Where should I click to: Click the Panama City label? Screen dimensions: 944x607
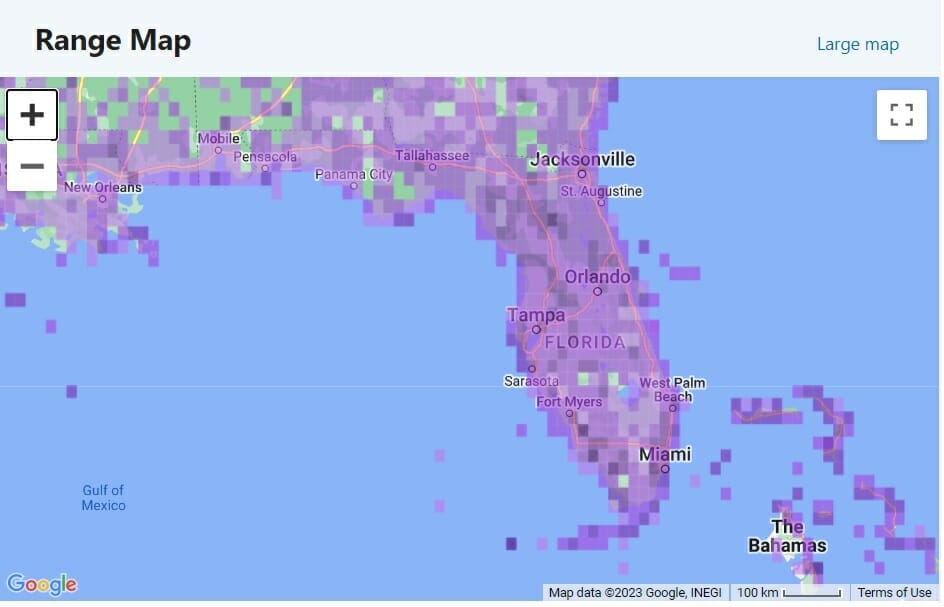tap(355, 176)
